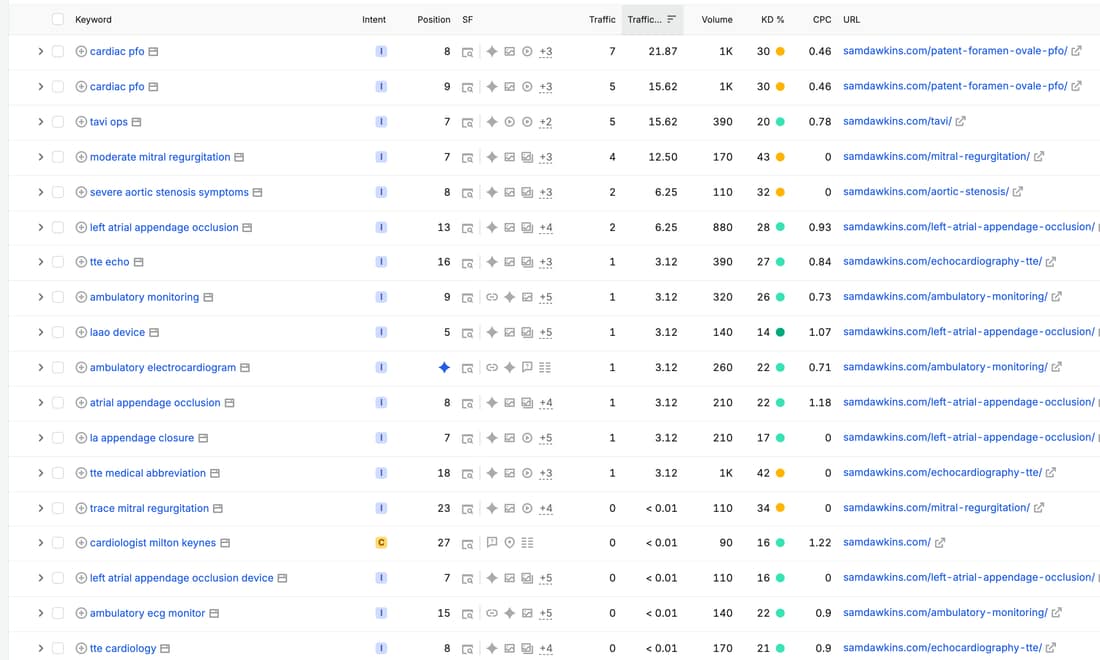Viewport: 1100px width, 660px height.
Task: Open samdawkins.com/aortic-stenosis/ URL link
Action: click(925, 191)
